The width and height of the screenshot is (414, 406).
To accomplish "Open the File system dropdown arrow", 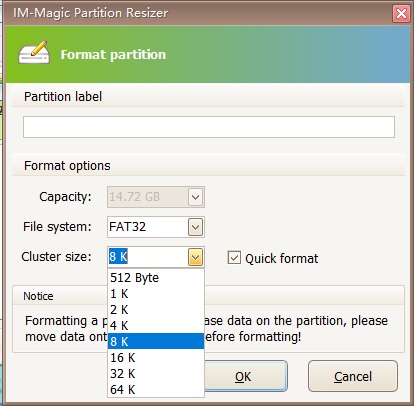I will (196, 228).
